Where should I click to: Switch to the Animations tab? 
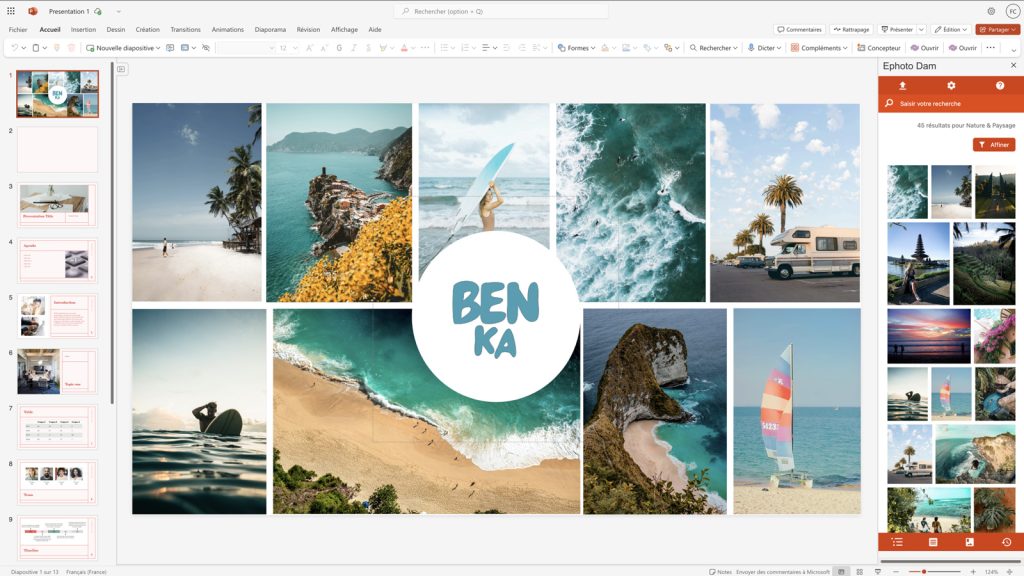227,29
